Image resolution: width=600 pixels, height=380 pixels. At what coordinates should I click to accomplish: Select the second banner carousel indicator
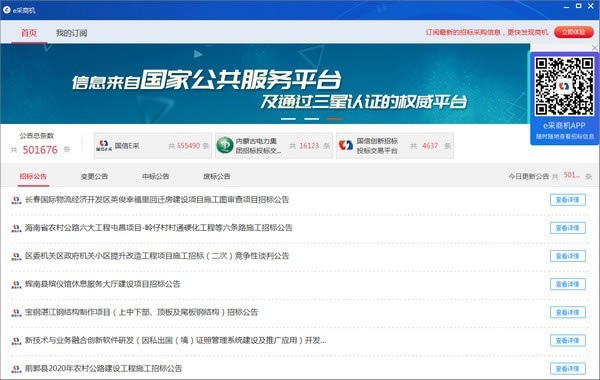[311, 119]
